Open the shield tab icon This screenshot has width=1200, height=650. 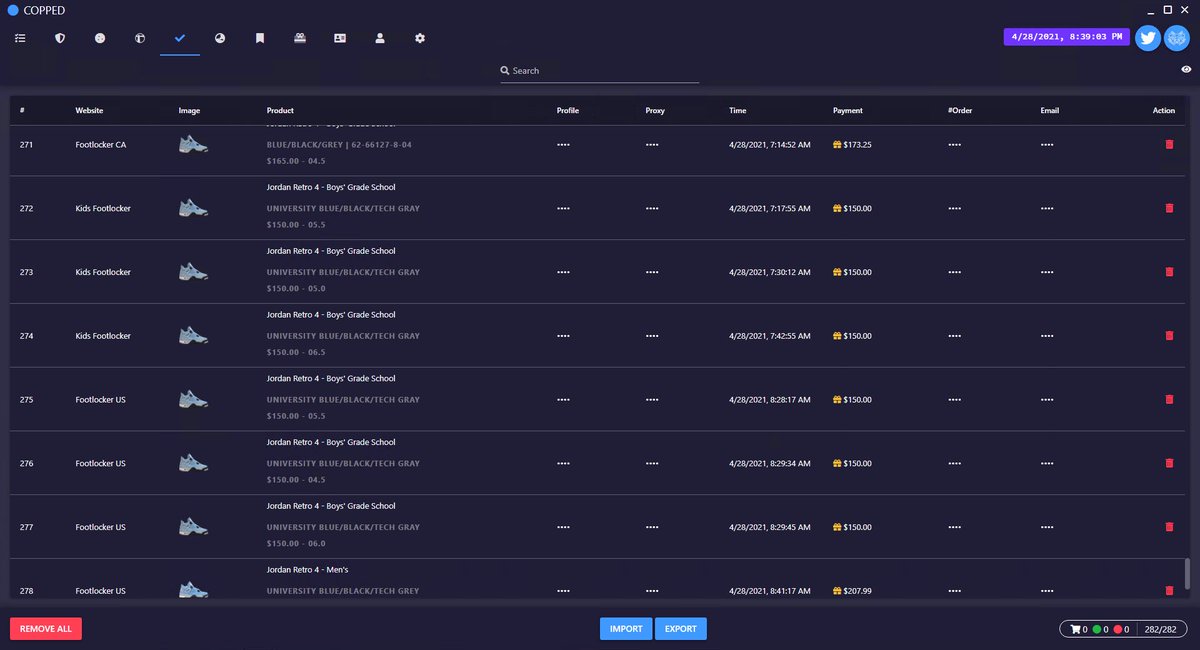pyautogui.click(x=60, y=38)
